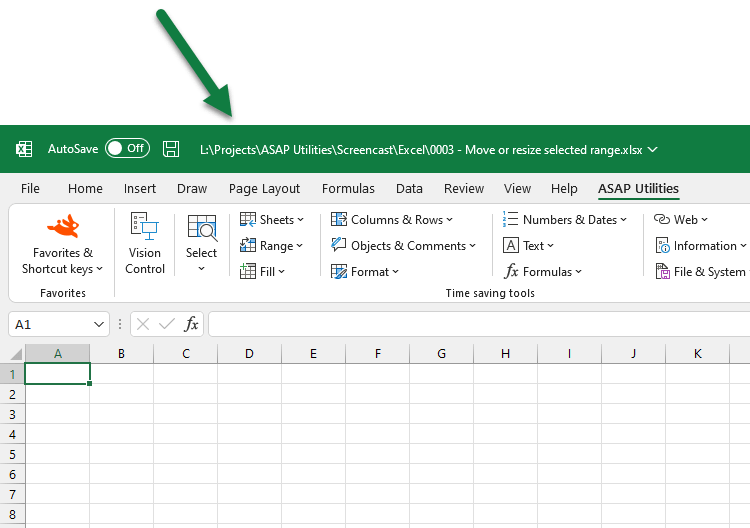This screenshot has width=750, height=528.
Task: Click the Text tools 'A' icon
Action: [x=510, y=245]
